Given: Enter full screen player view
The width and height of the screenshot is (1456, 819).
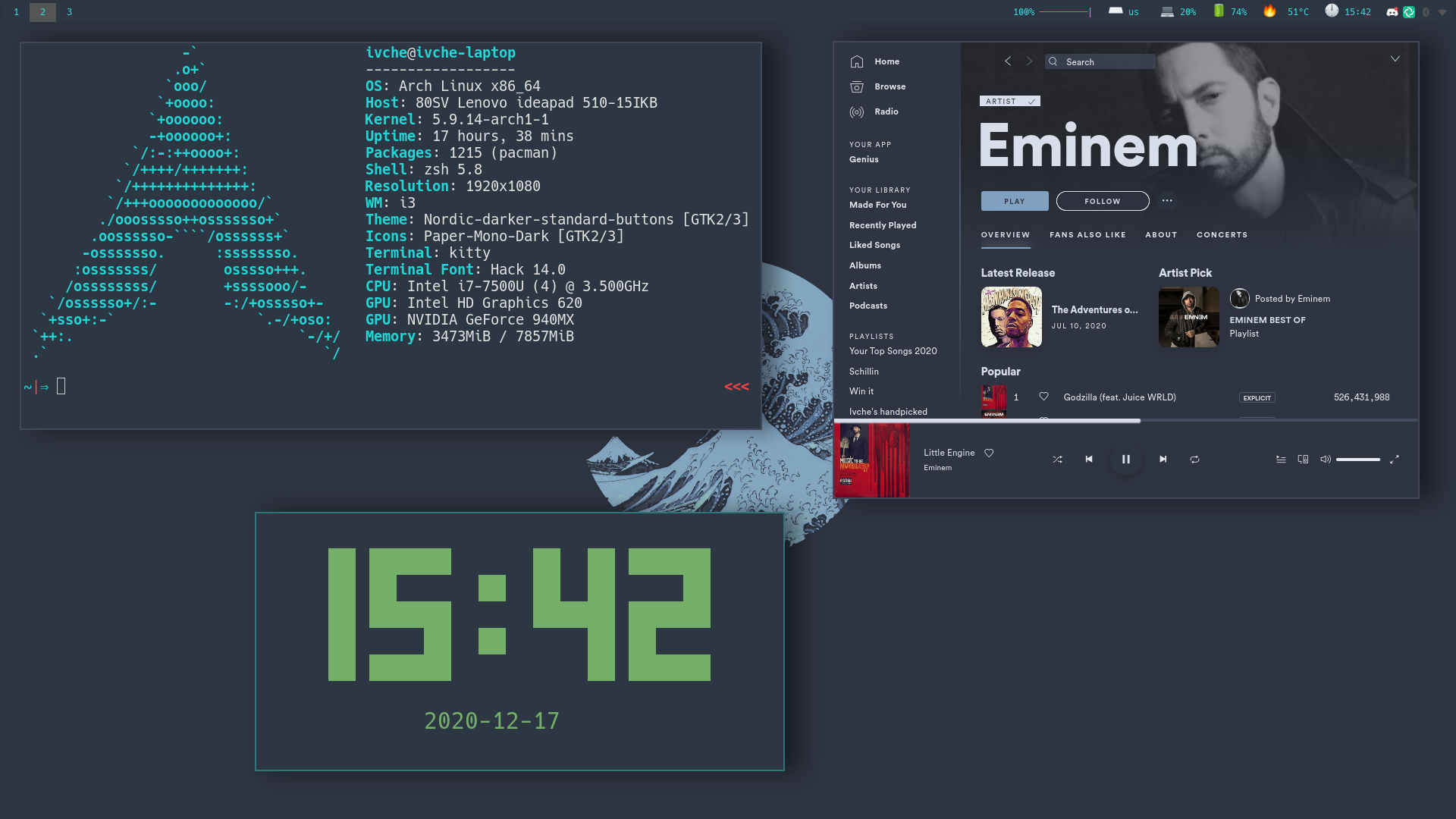Looking at the screenshot, I should coord(1394,460).
